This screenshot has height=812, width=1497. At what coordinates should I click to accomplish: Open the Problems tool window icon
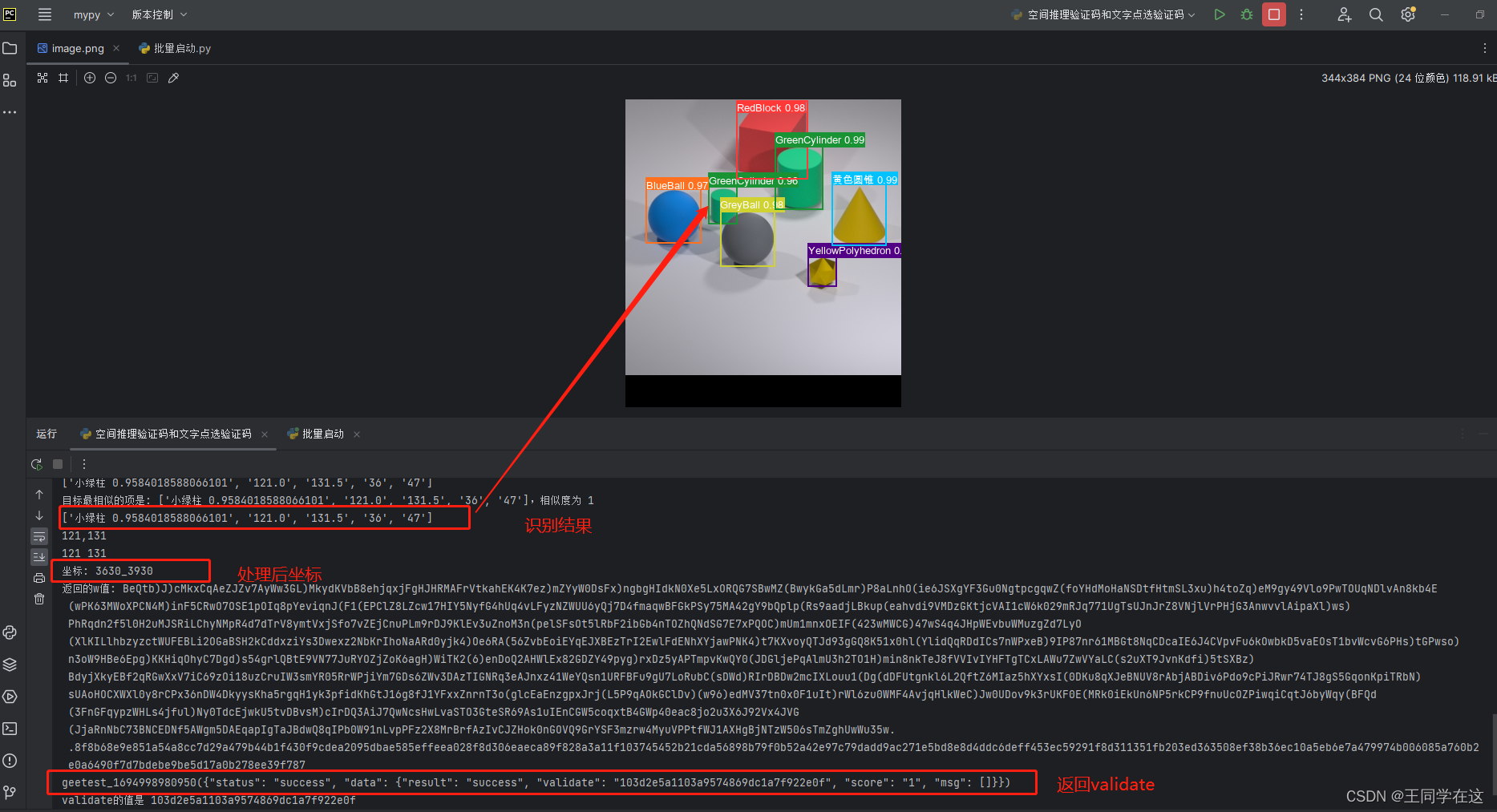click(x=10, y=761)
